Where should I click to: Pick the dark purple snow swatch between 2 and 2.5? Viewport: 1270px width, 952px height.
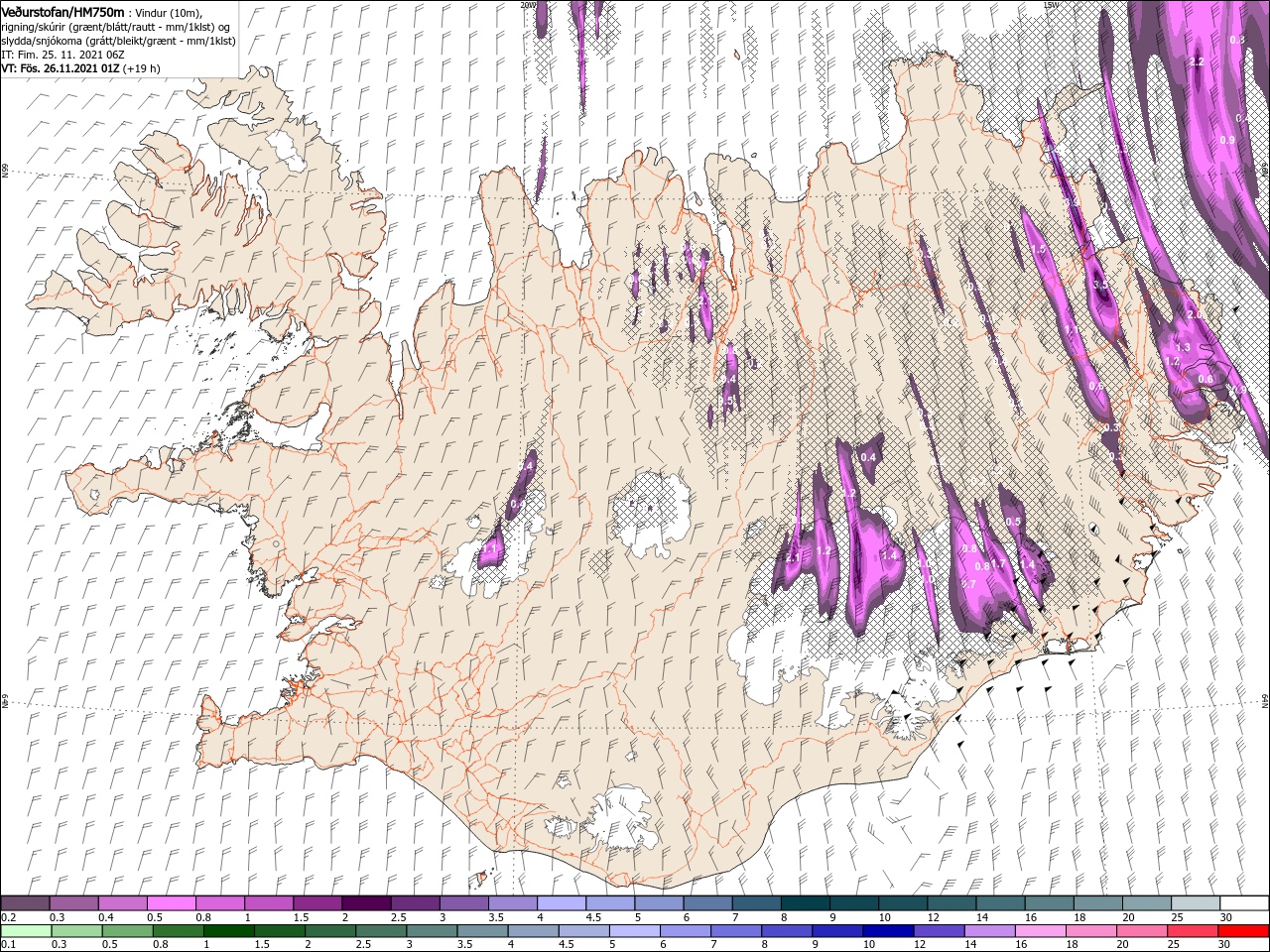(x=366, y=903)
